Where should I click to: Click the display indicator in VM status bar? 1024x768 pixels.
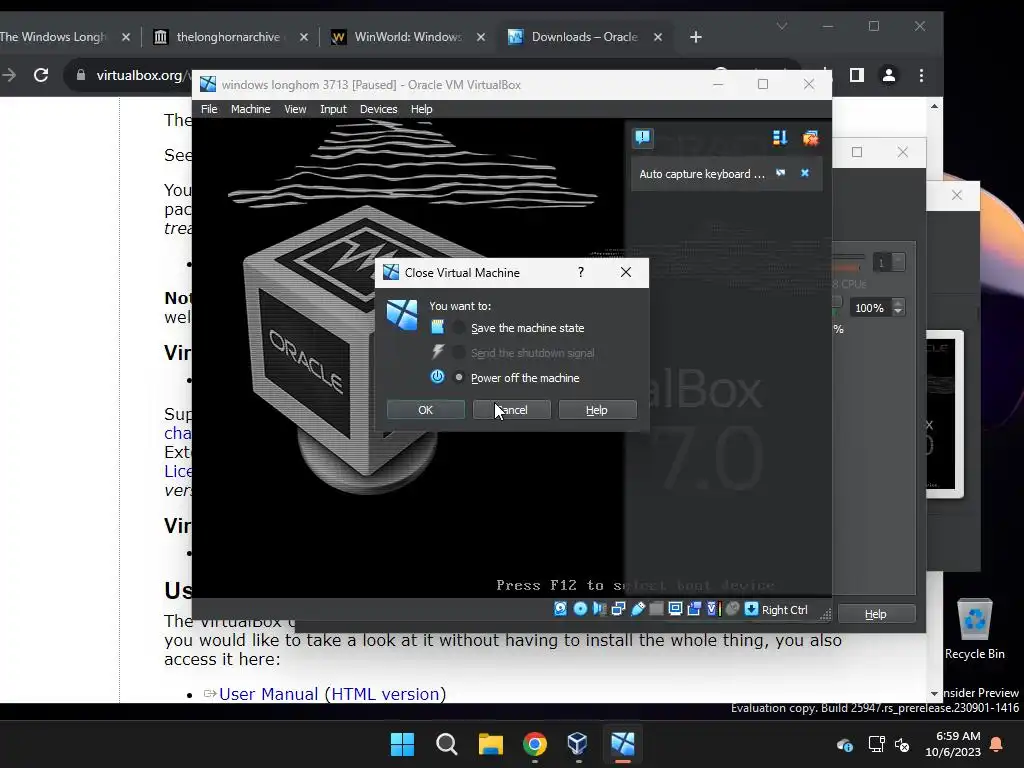tap(675, 609)
